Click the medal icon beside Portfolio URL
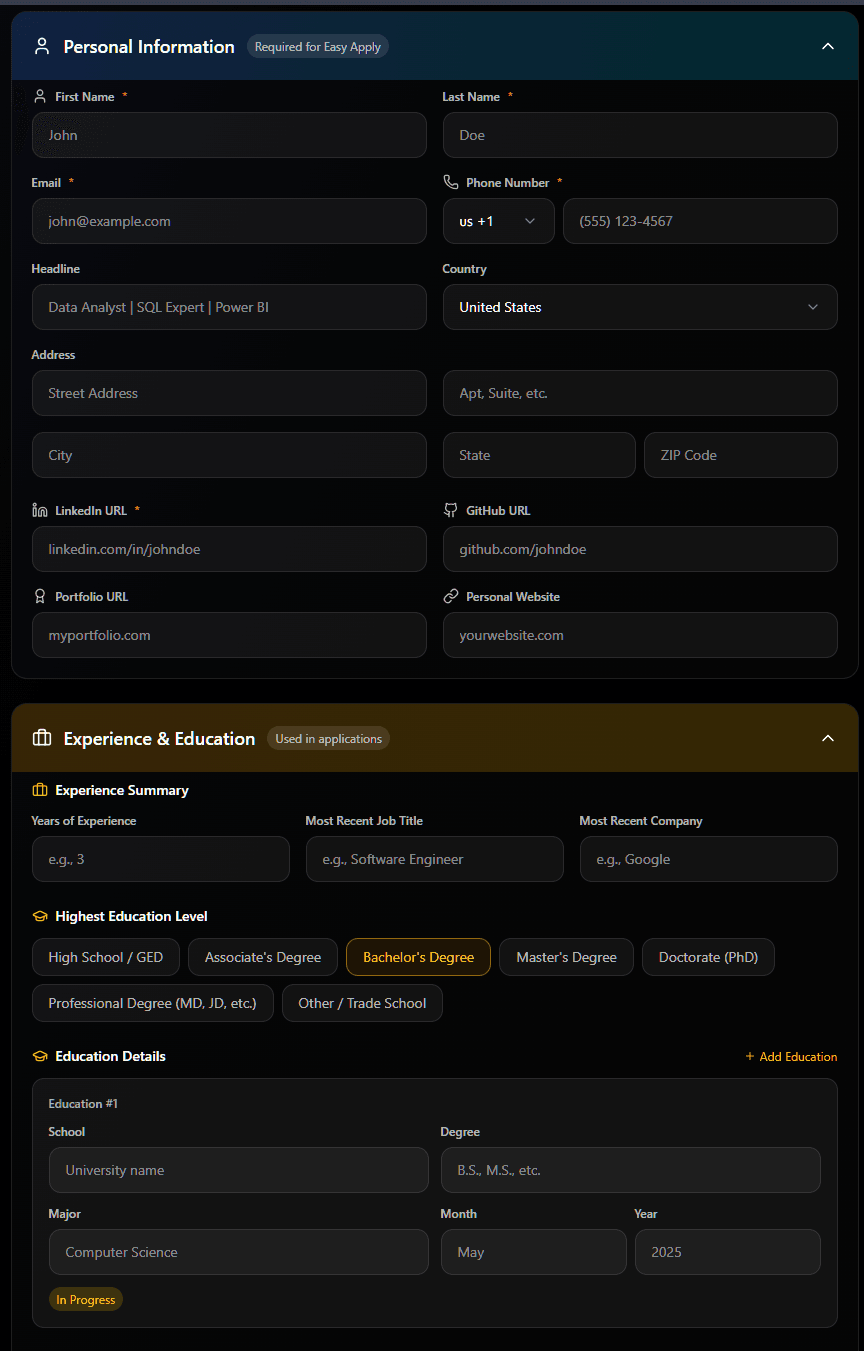Screen dimensions: 864x1351 (39, 596)
